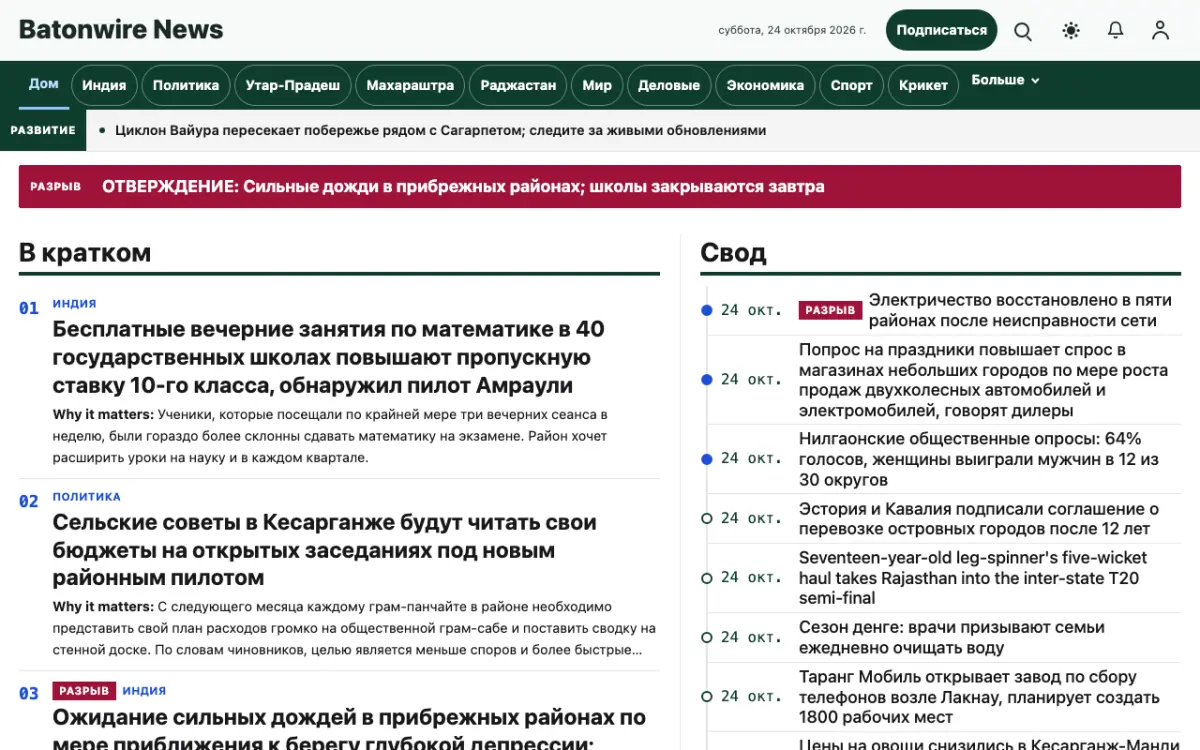Open the Индия section tab
The height and width of the screenshot is (750, 1200).
click(x=104, y=85)
